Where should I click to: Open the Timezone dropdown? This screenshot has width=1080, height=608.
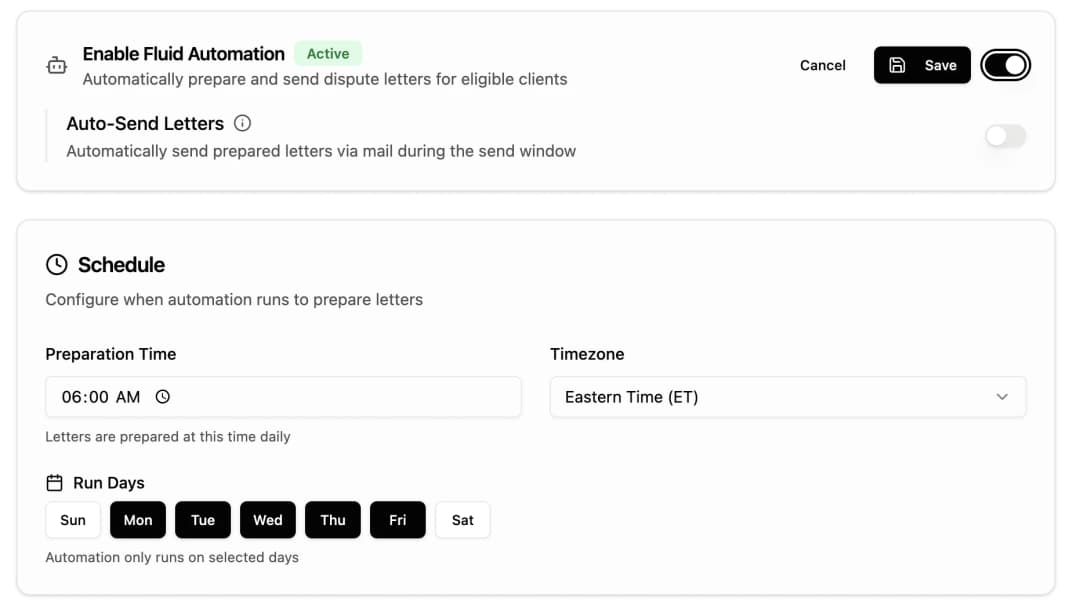click(x=787, y=397)
